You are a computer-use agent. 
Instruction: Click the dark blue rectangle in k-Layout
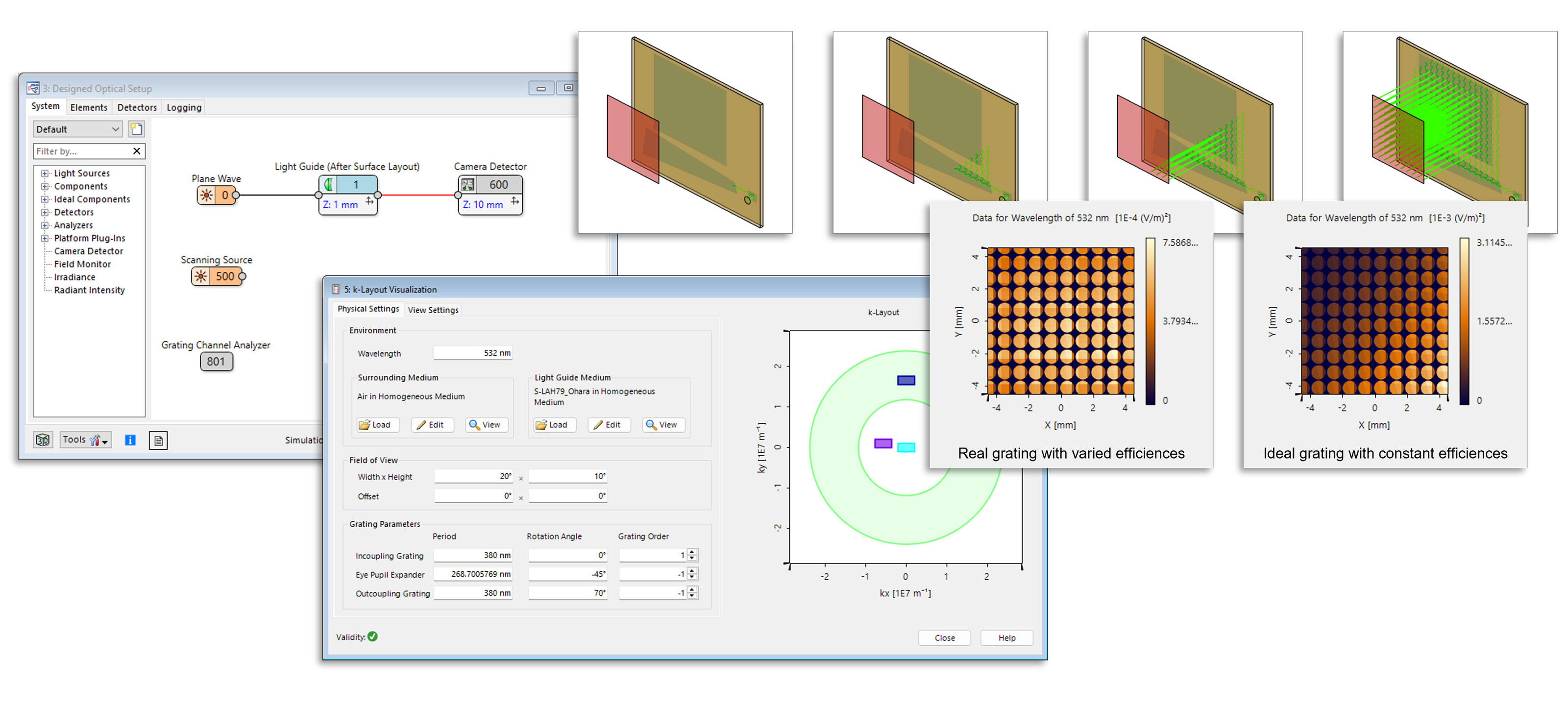(906, 381)
